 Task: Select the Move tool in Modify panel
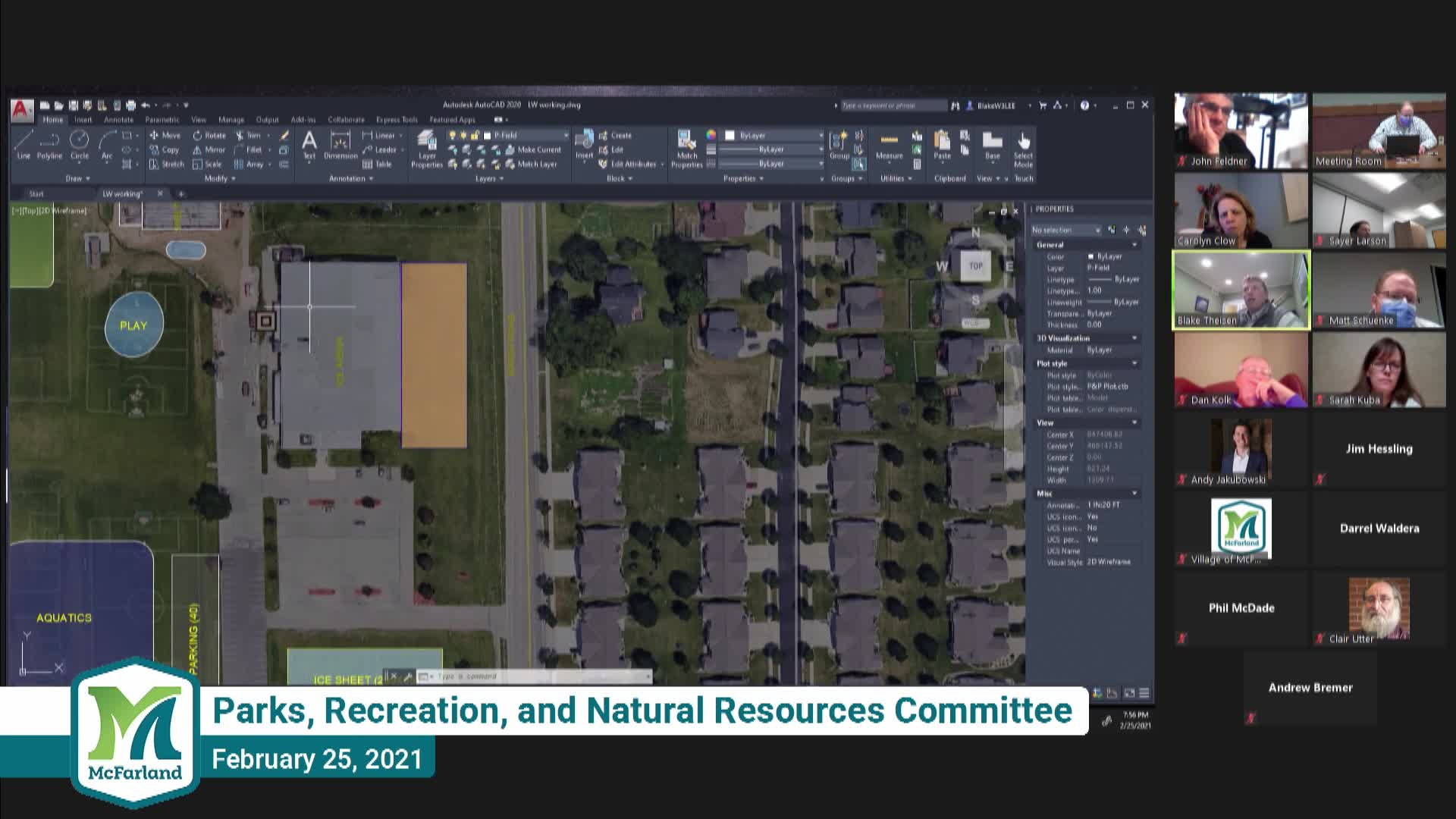click(167, 135)
